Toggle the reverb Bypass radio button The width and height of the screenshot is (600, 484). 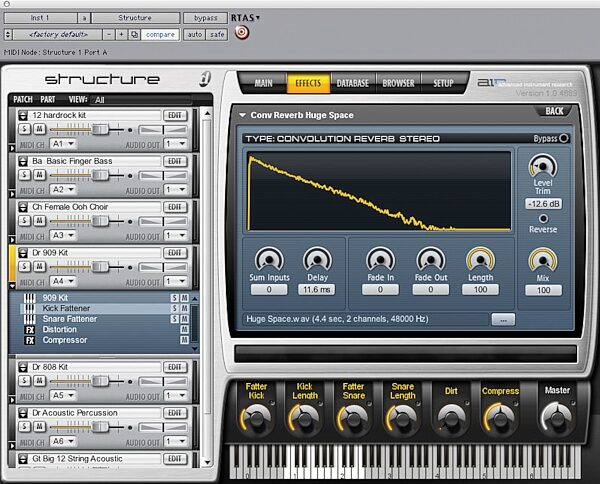(x=564, y=138)
